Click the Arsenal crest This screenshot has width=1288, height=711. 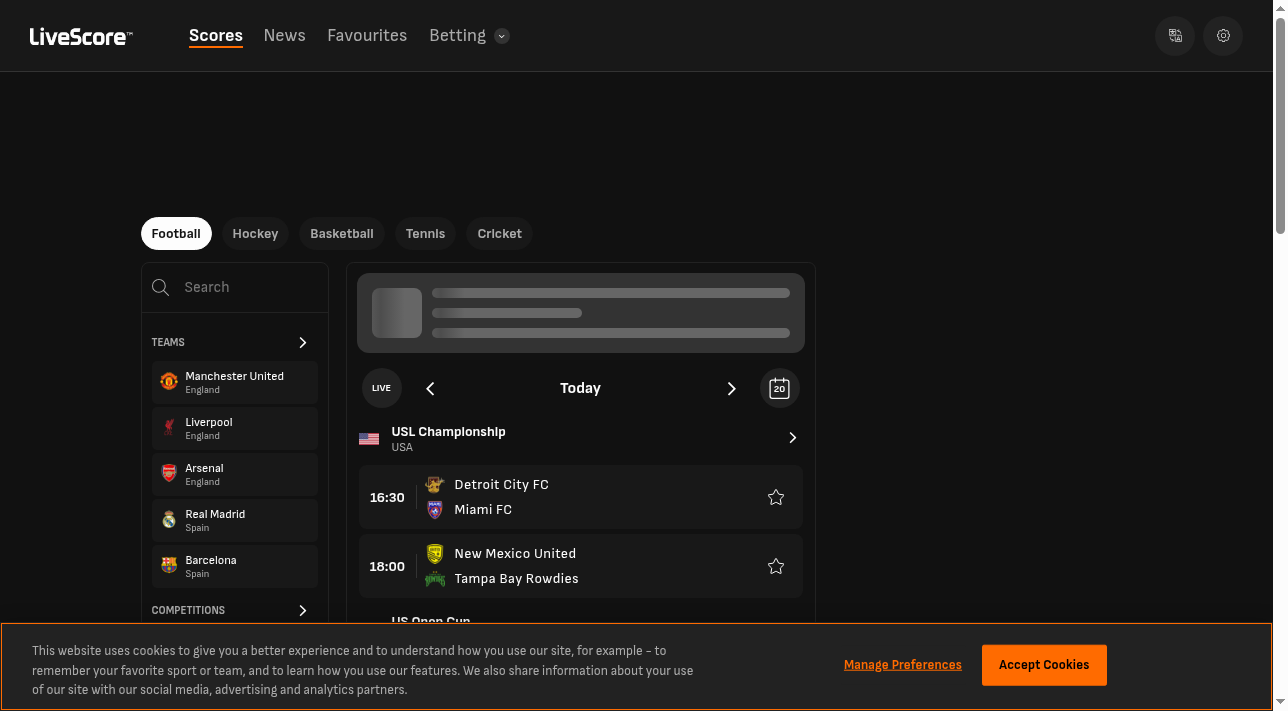169,474
